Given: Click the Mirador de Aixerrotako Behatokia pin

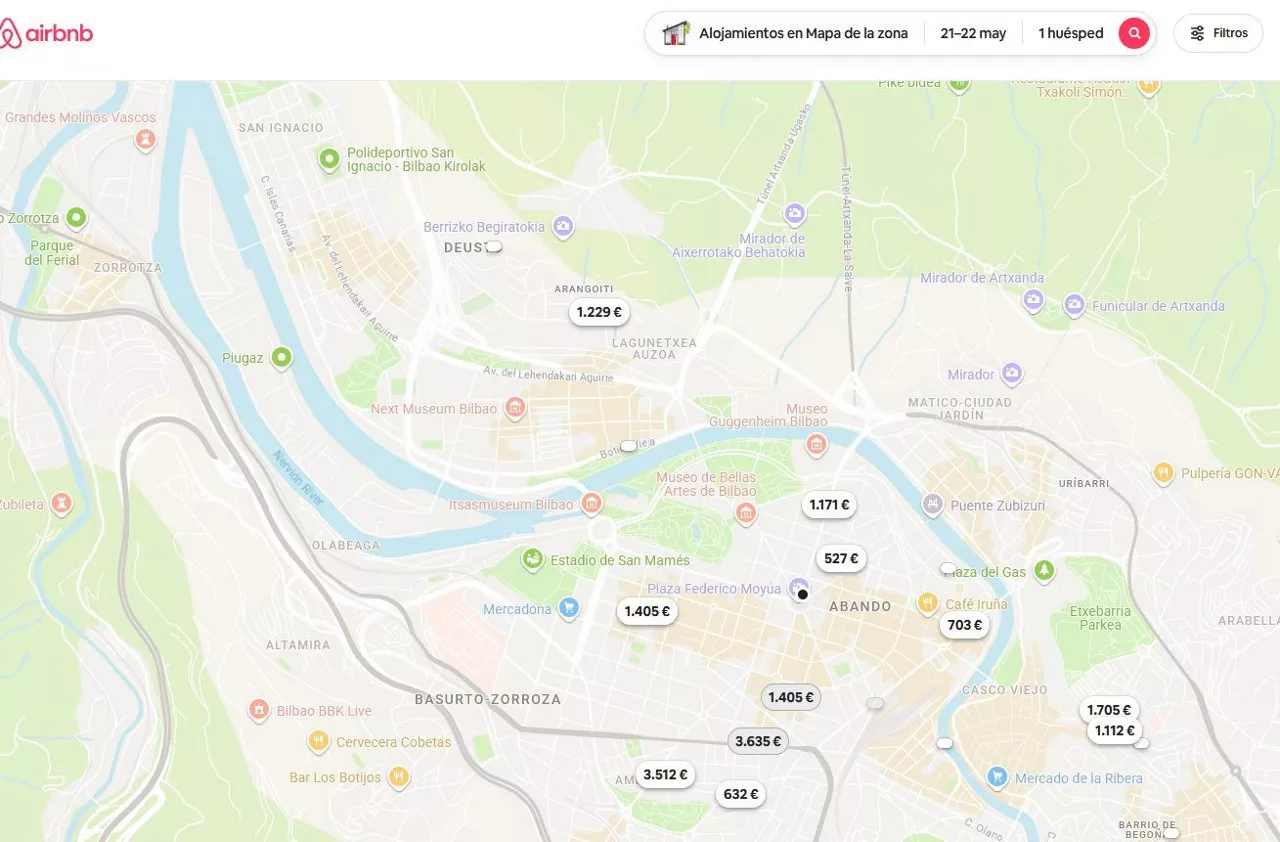Looking at the screenshot, I should tap(795, 213).
